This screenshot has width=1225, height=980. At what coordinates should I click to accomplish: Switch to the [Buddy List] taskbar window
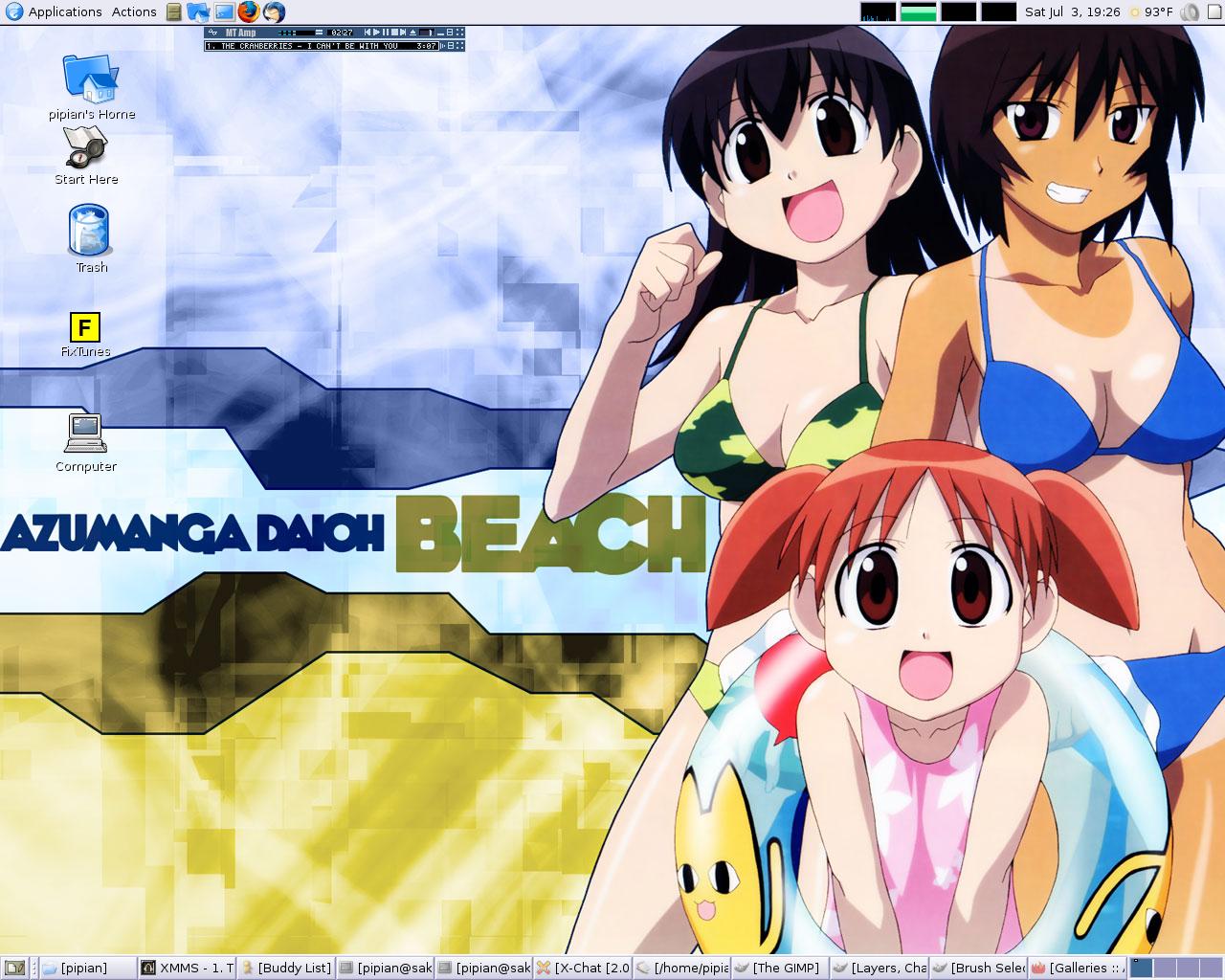pyautogui.click(x=286, y=968)
